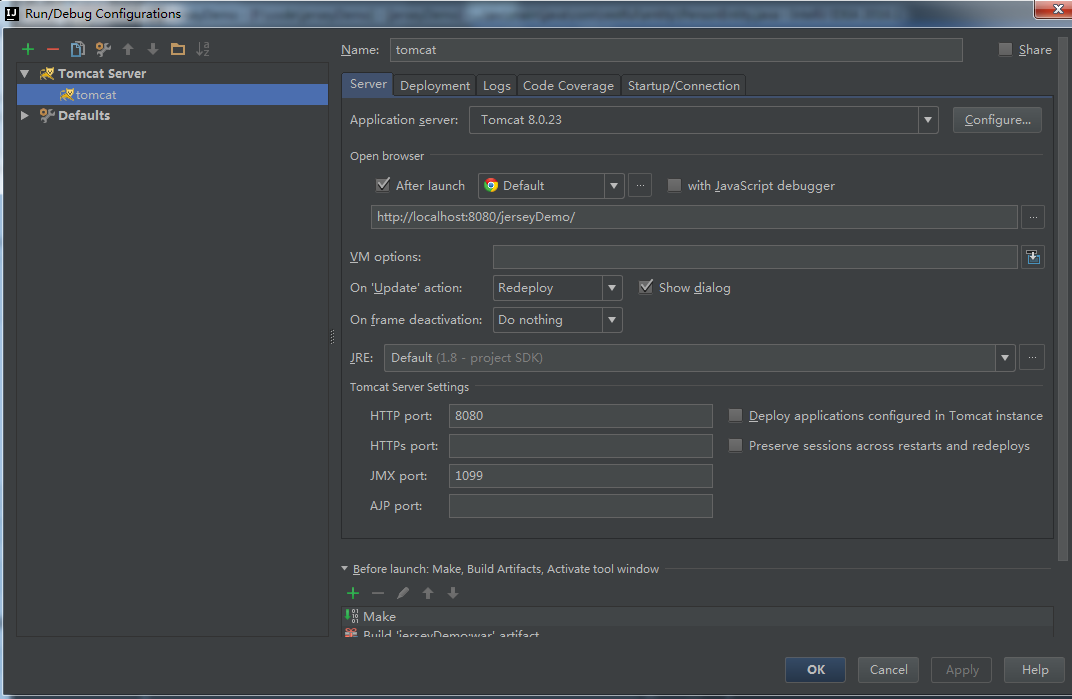Confirm with the OK button
1072x699 pixels.
(x=816, y=670)
